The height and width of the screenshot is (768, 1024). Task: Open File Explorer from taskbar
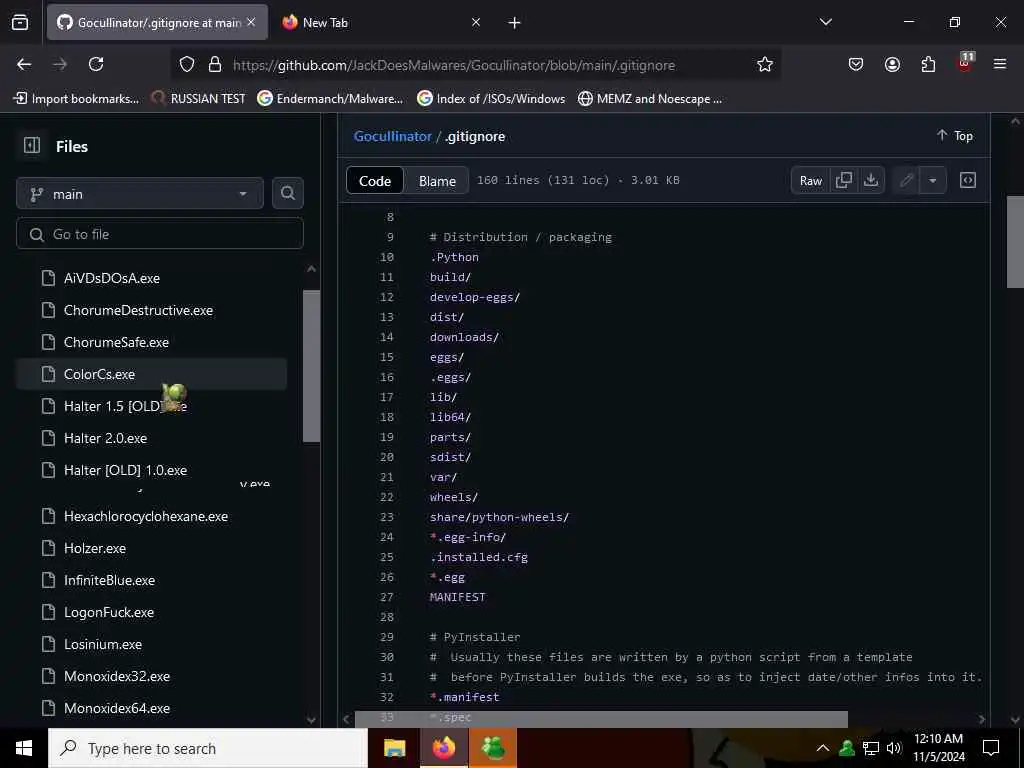[394, 748]
